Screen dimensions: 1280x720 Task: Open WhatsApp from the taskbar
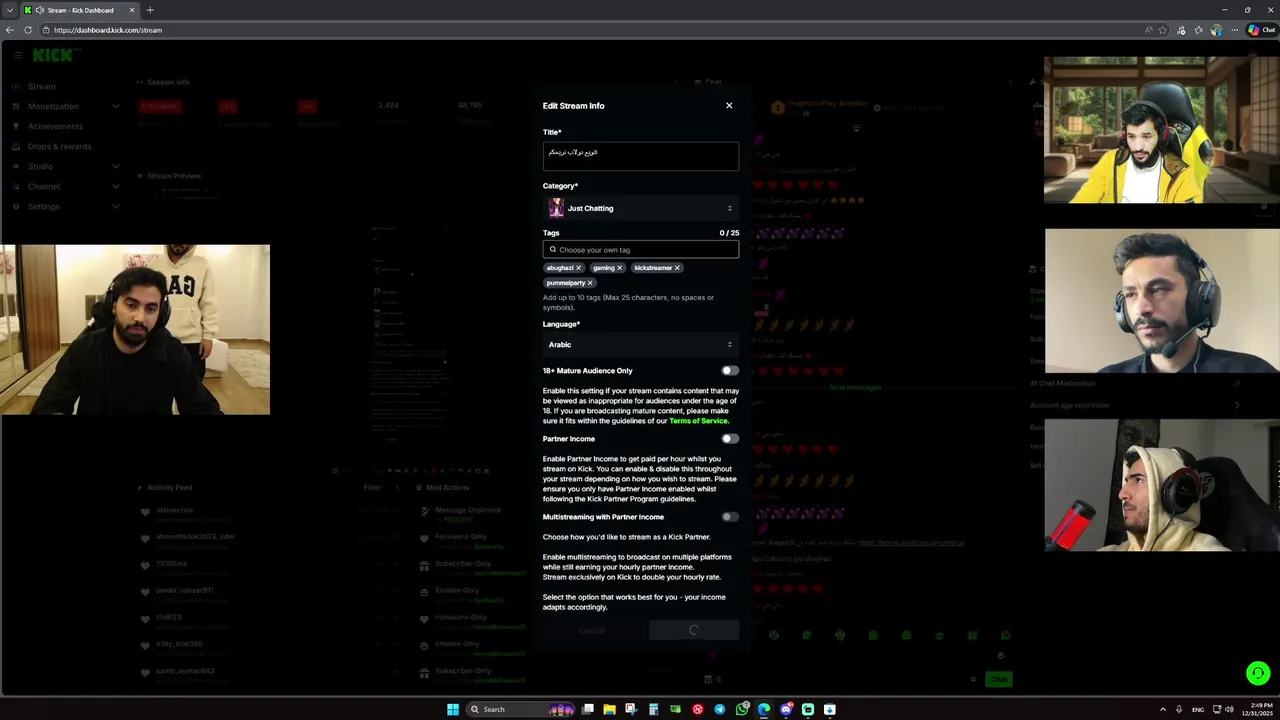coord(742,709)
